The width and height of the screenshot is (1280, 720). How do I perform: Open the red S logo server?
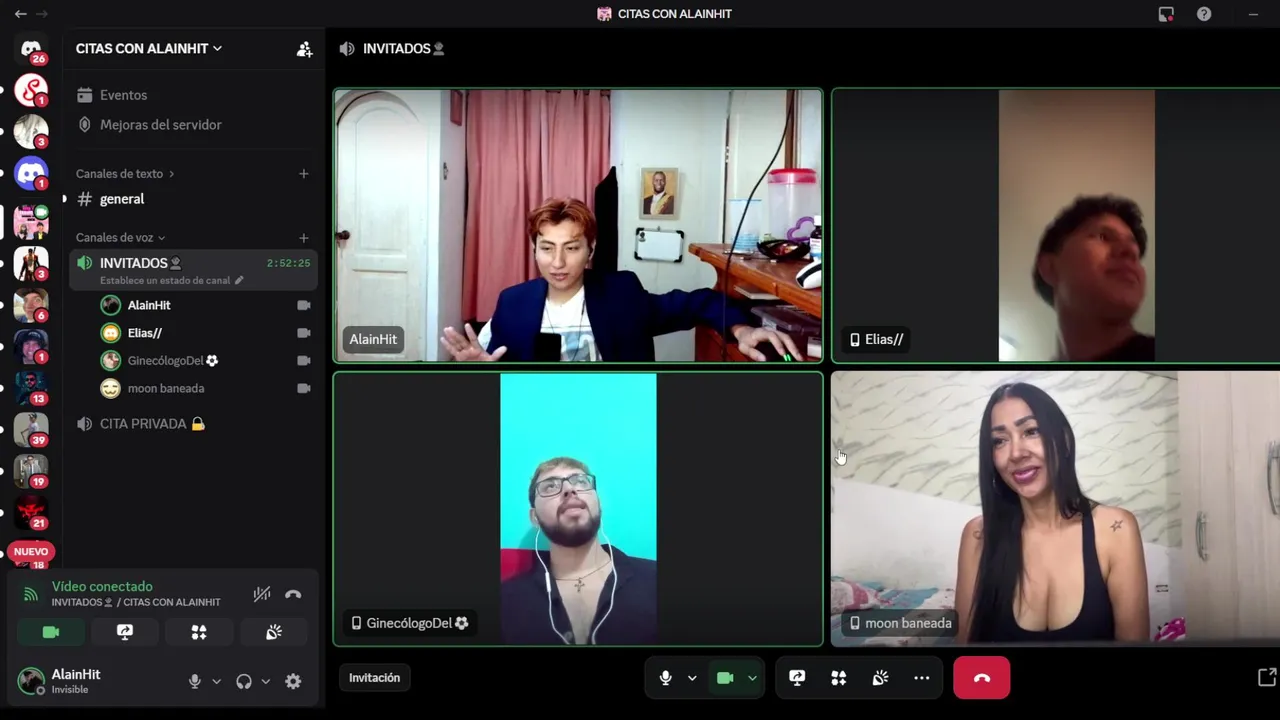coord(31,90)
